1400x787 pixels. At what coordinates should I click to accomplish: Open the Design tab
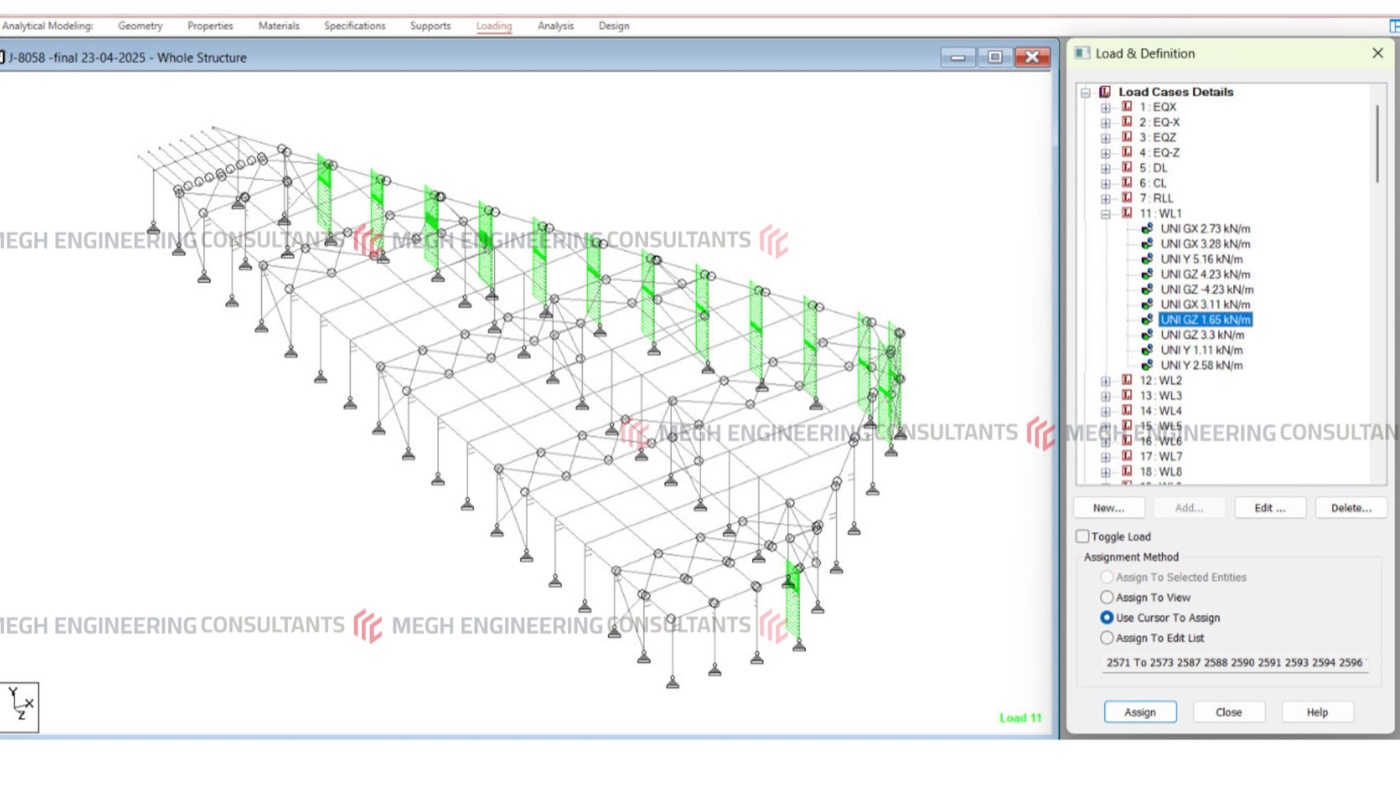coord(614,26)
